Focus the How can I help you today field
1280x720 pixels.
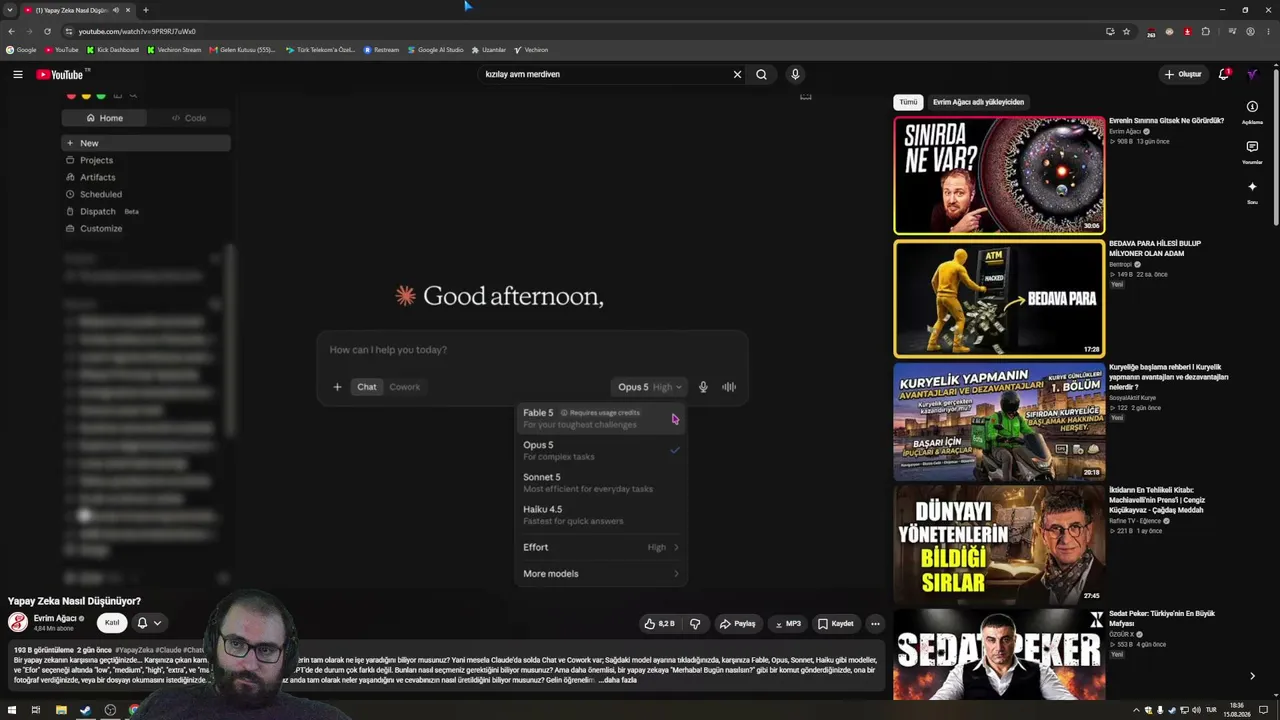click(532, 350)
